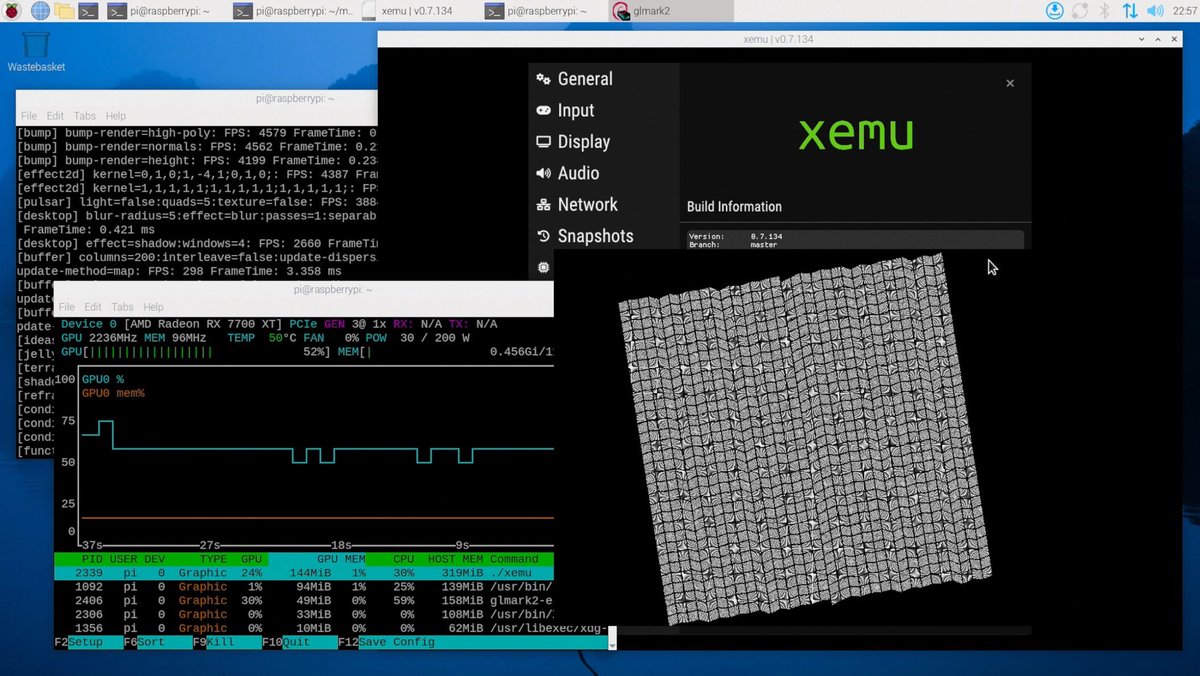Click the pi@raspberrypi title of nvtop terminal
The height and width of the screenshot is (676, 1200).
334,289
